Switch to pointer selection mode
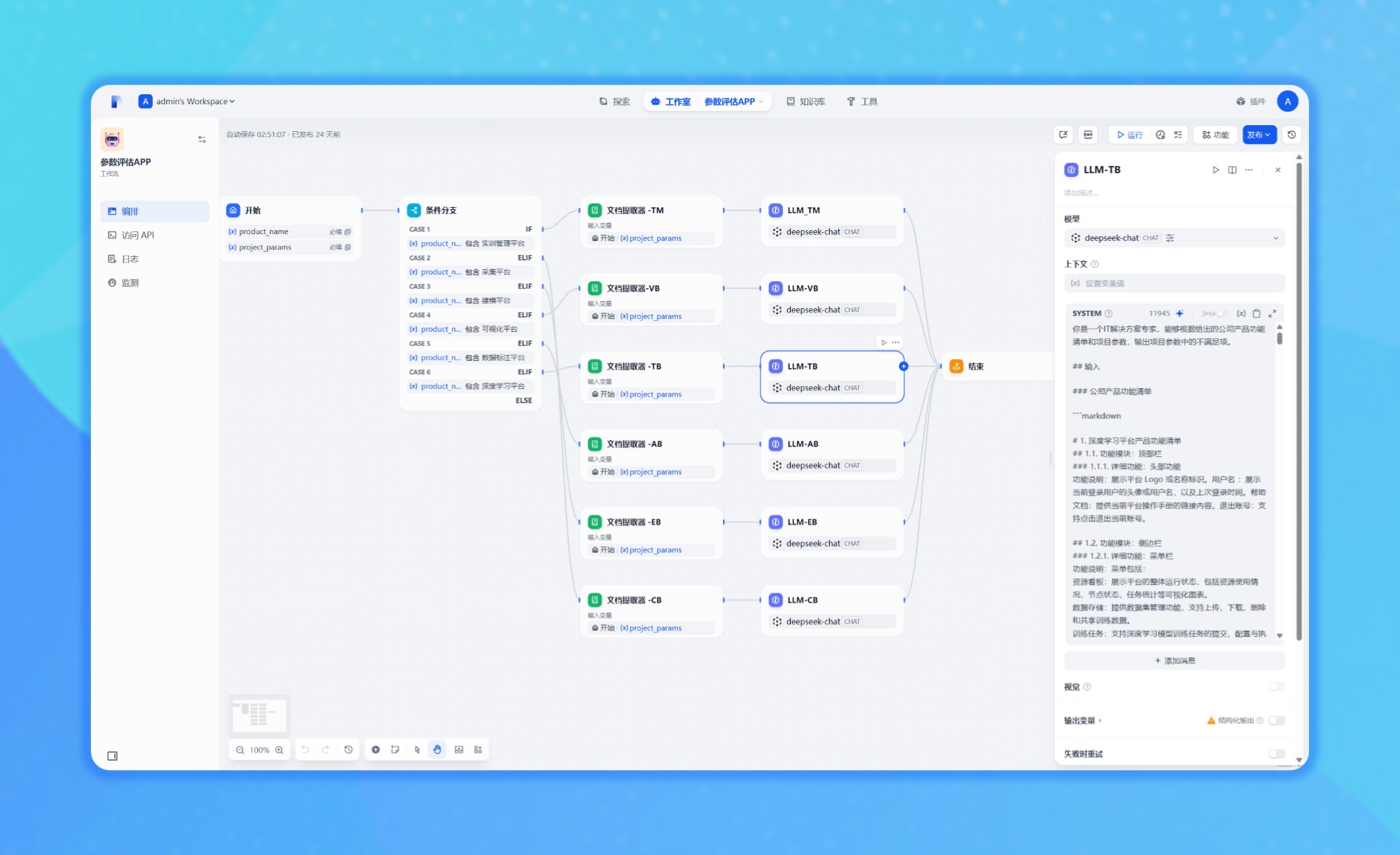Viewport: 1400px width, 855px height. 417,749
